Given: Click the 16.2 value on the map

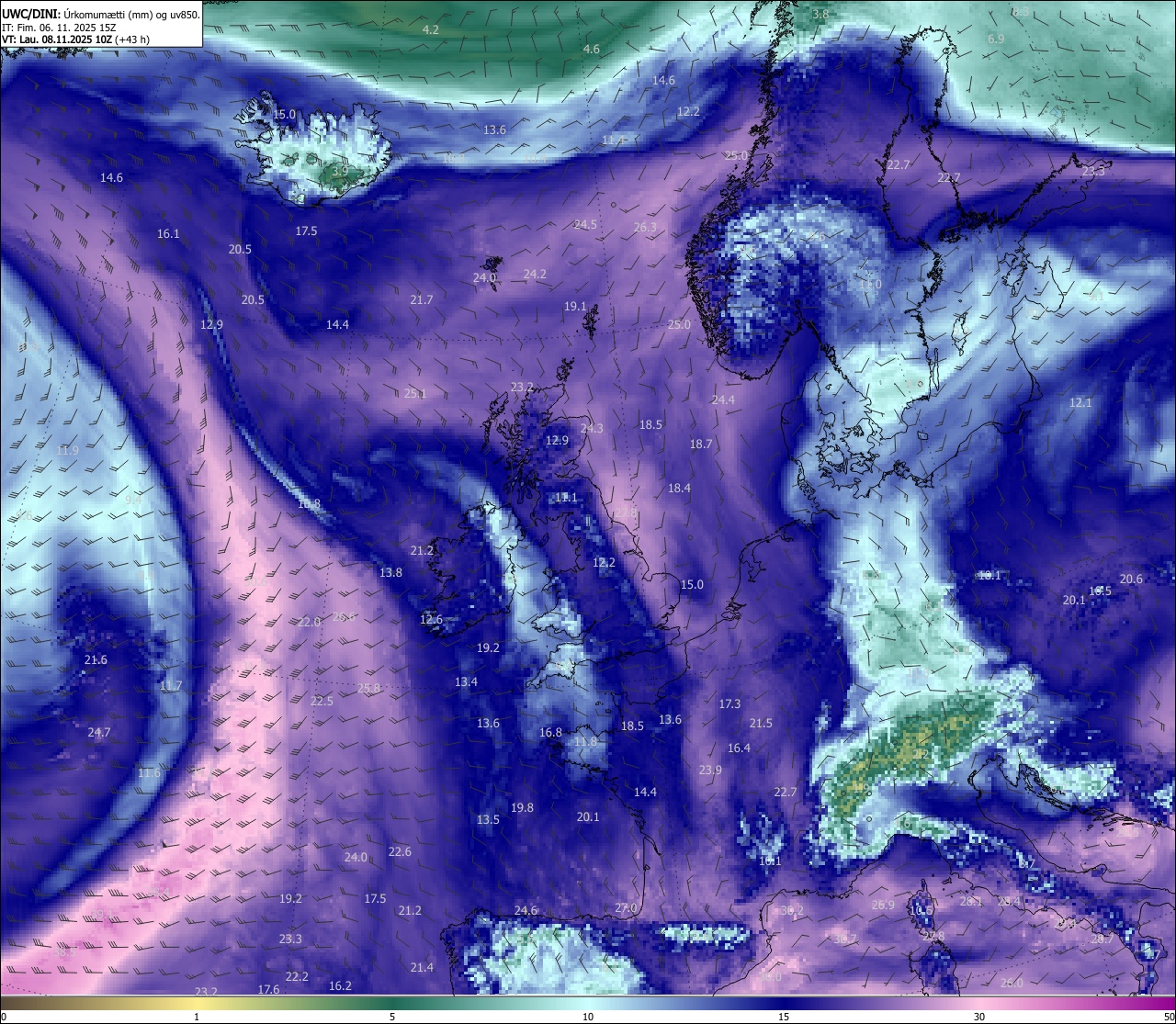Looking at the screenshot, I should [x=340, y=986].
